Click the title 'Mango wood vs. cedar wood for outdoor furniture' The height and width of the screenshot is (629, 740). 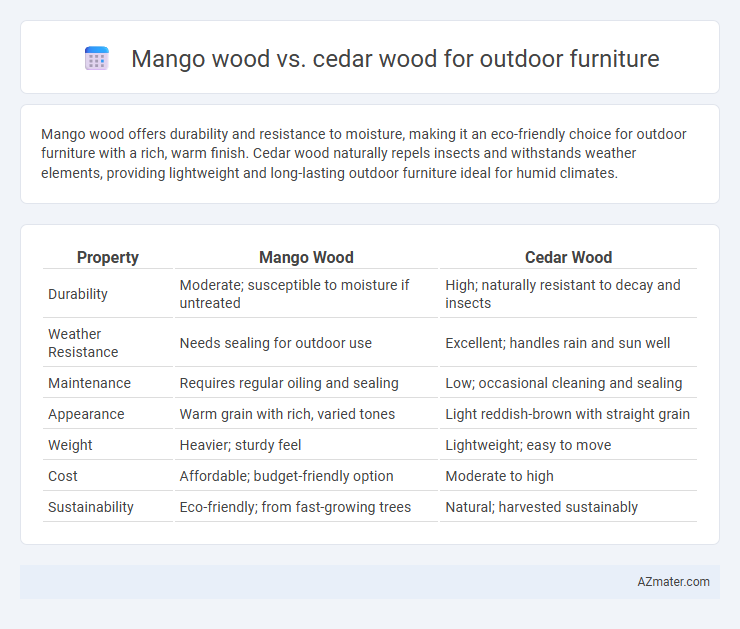pos(395,59)
